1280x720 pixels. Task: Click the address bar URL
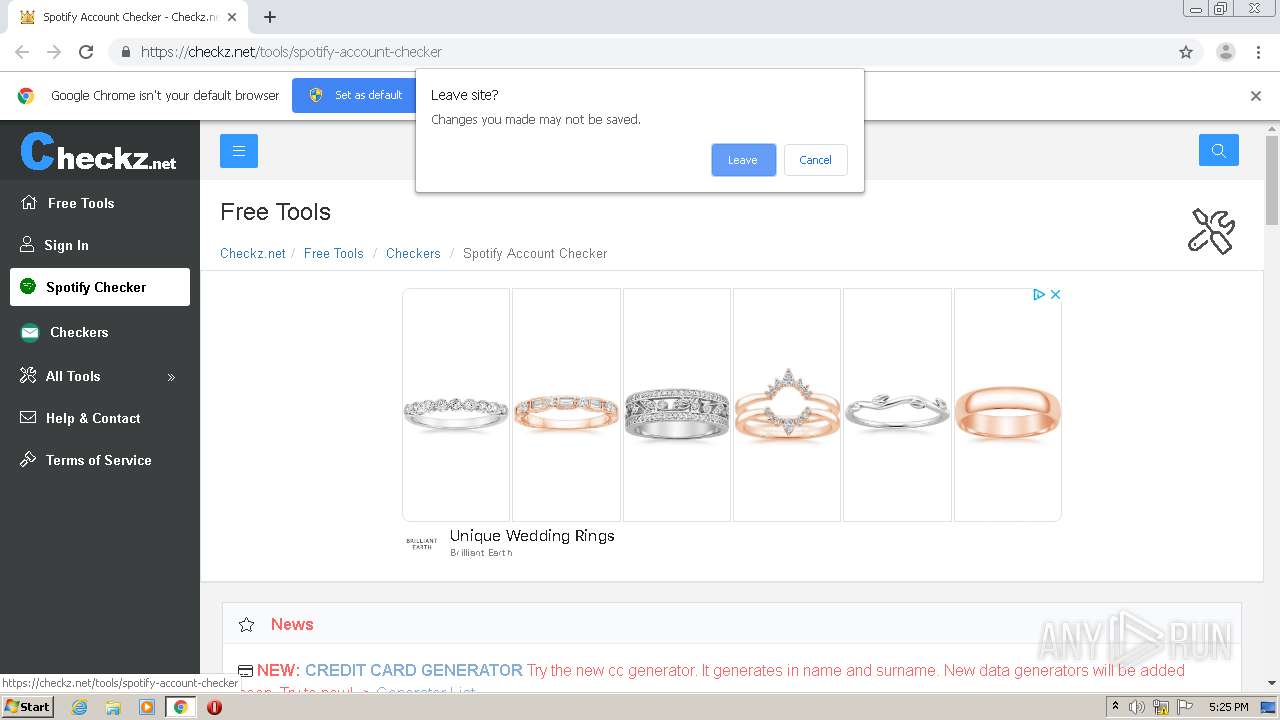291,52
